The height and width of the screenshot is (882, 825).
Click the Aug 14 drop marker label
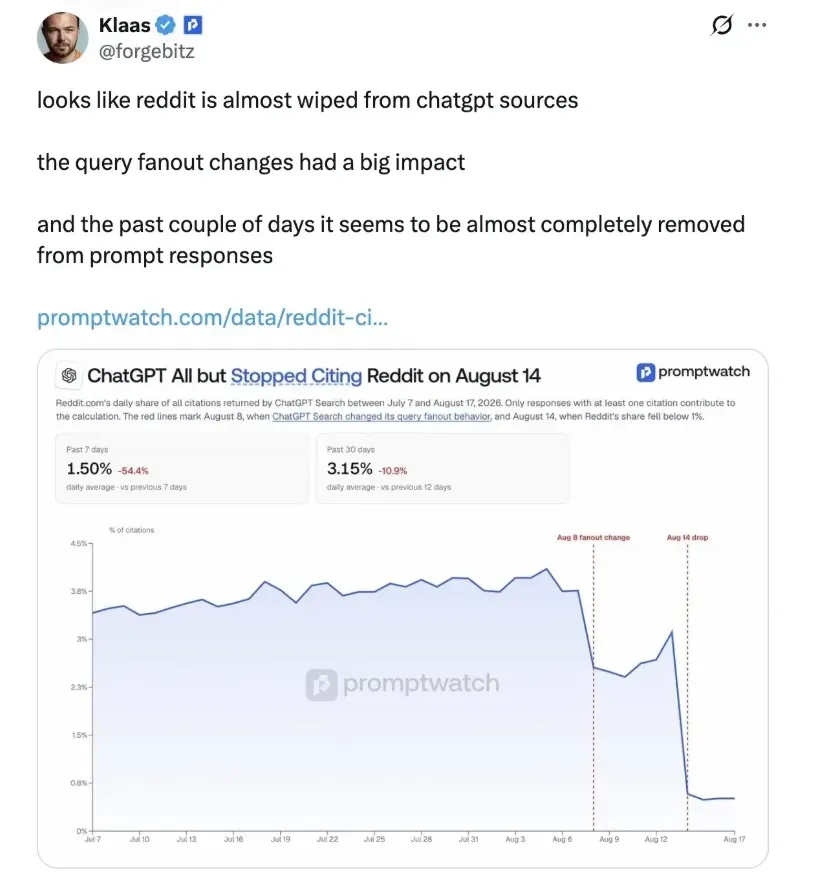click(687, 537)
